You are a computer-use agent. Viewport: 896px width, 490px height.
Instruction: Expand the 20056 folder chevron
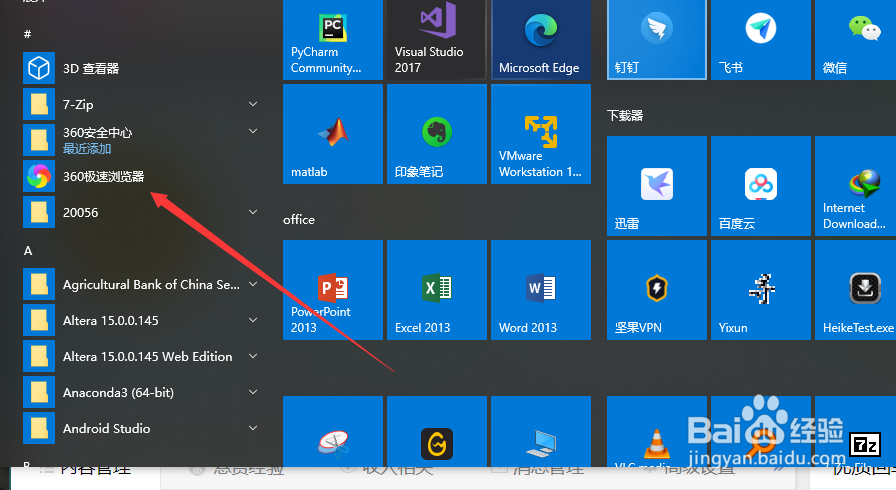click(253, 212)
